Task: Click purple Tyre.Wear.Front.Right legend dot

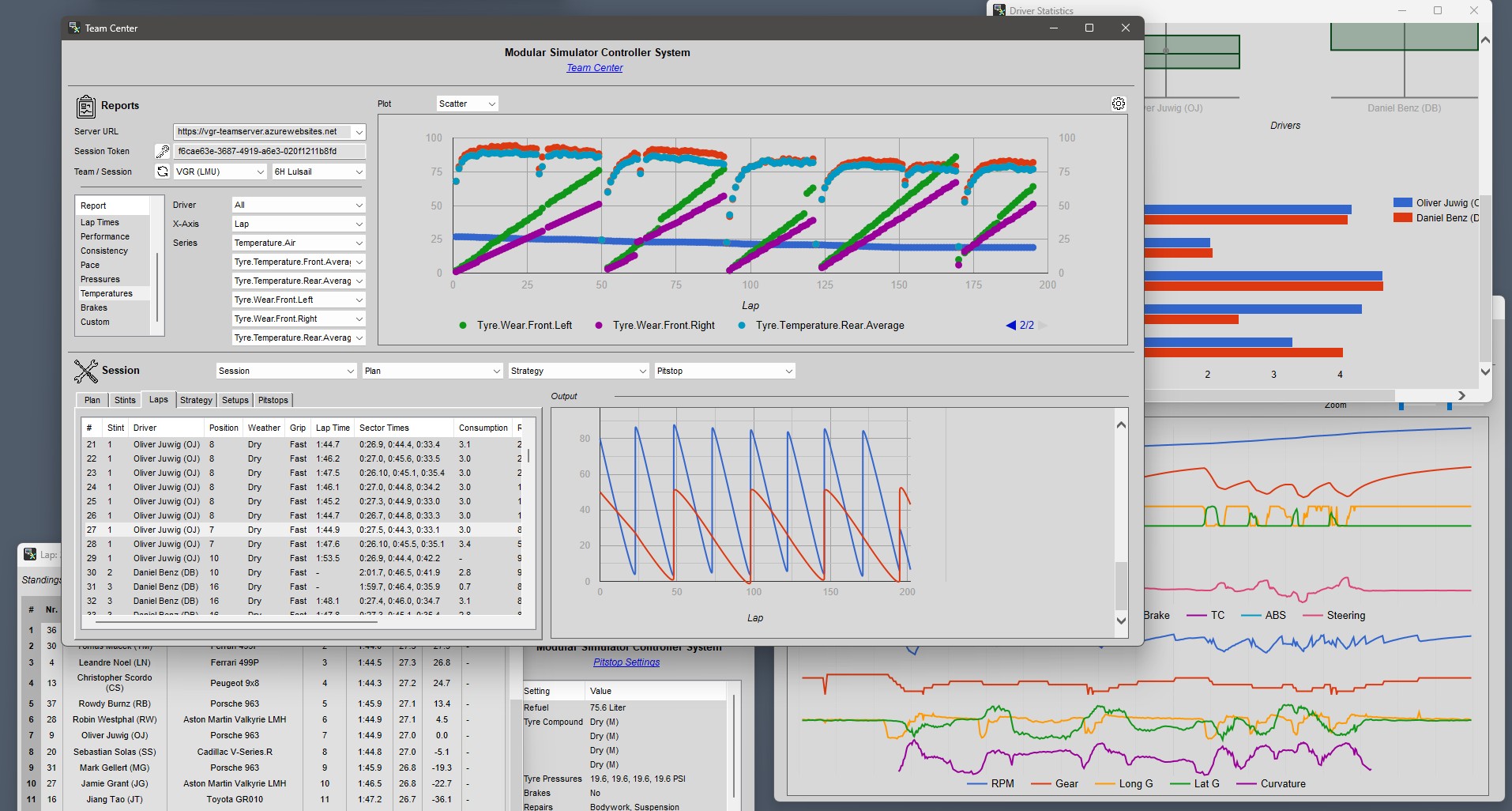Action: pyautogui.click(x=599, y=325)
